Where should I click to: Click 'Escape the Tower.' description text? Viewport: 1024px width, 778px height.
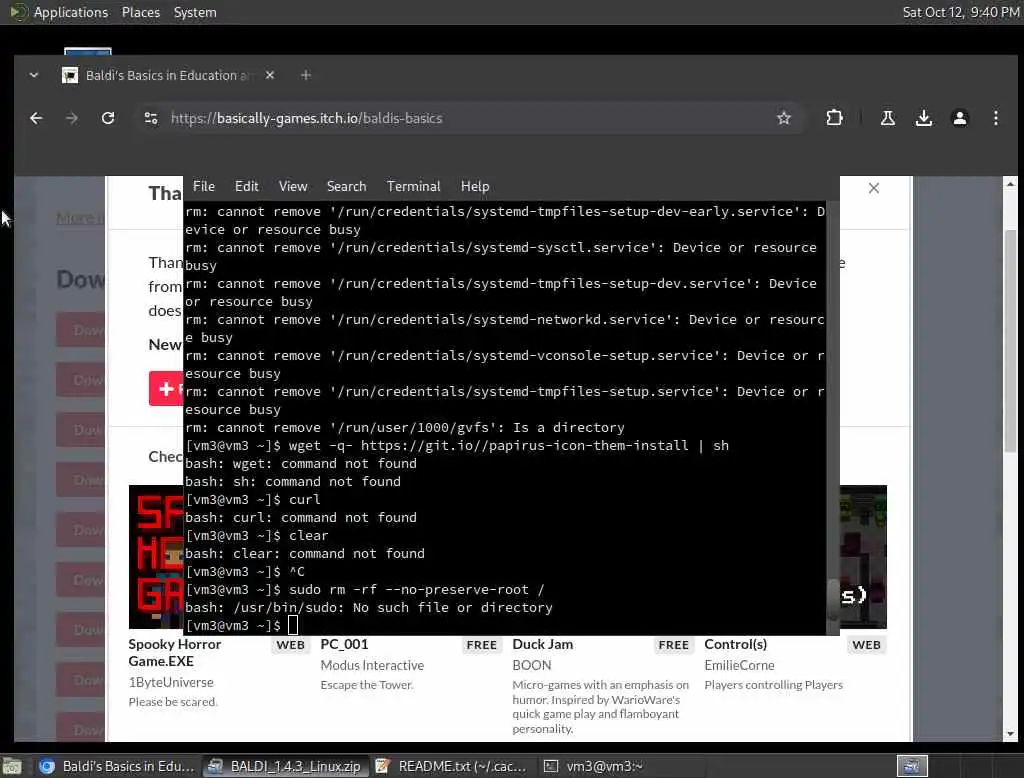pyautogui.click(x=367, y=685)
